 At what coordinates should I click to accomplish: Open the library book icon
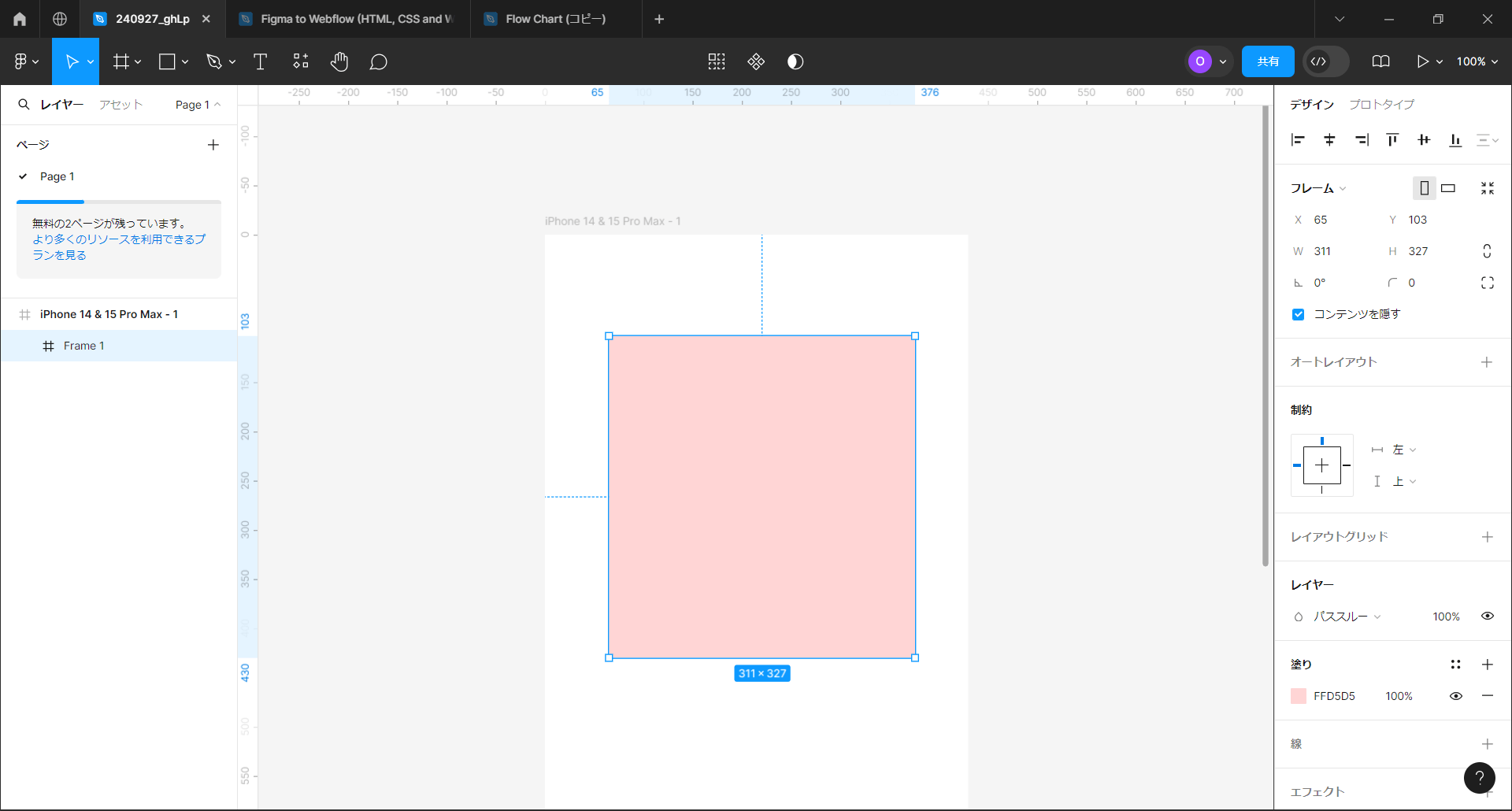click(1380, 61)
